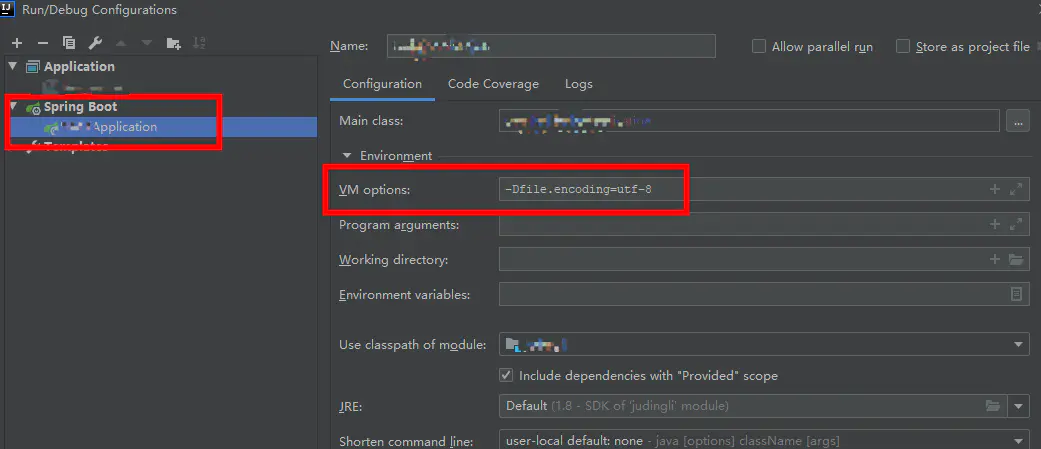1041x449 pixels.
Task: Collapse the Environment section
Action: point(347,155)
